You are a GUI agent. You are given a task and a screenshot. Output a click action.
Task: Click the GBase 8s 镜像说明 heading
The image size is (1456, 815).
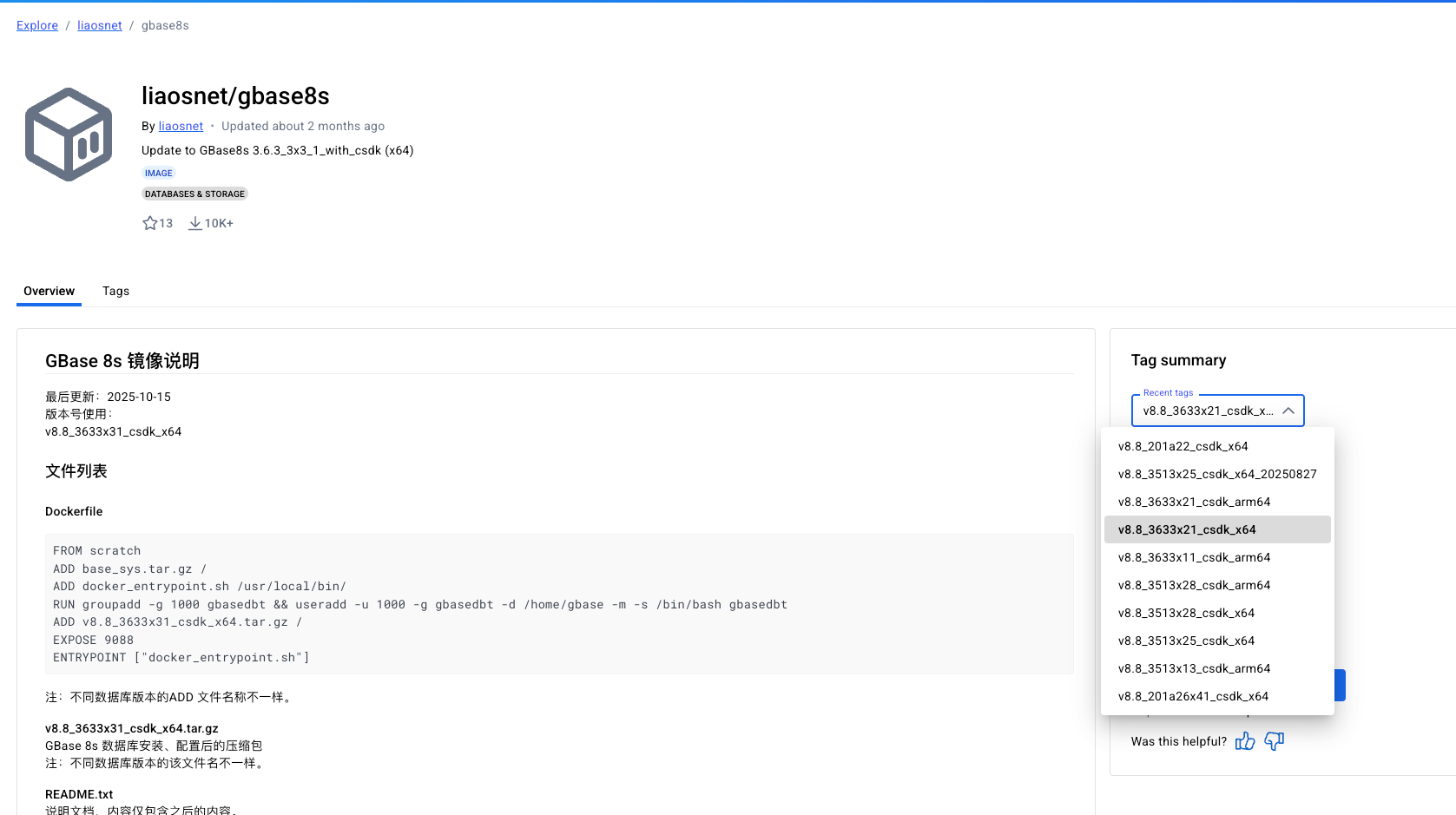tap(122, 360)
